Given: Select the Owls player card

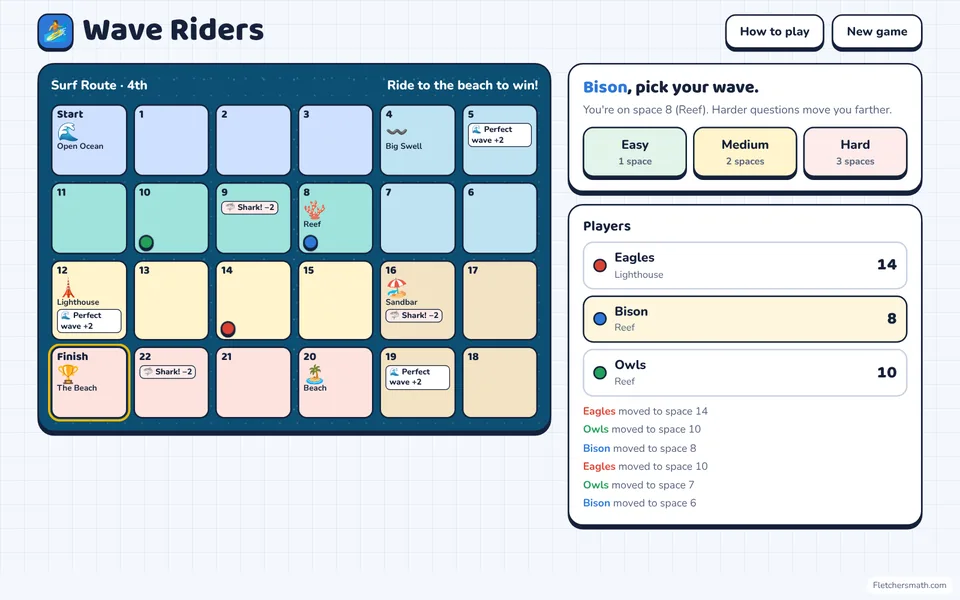Looking at the screenshot, I should click(x=745, y=372).
